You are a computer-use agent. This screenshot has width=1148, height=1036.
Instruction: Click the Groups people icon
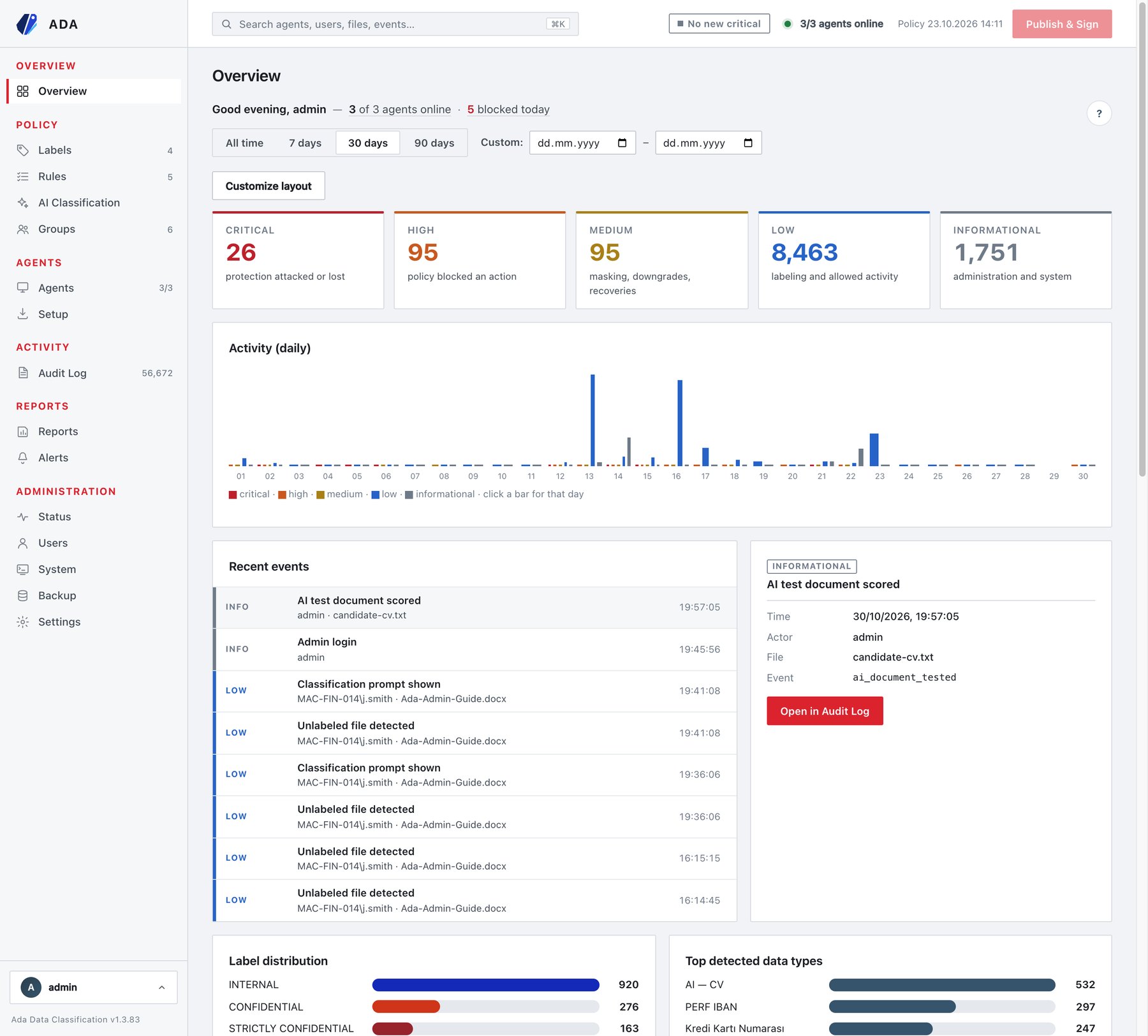point(23,229)
